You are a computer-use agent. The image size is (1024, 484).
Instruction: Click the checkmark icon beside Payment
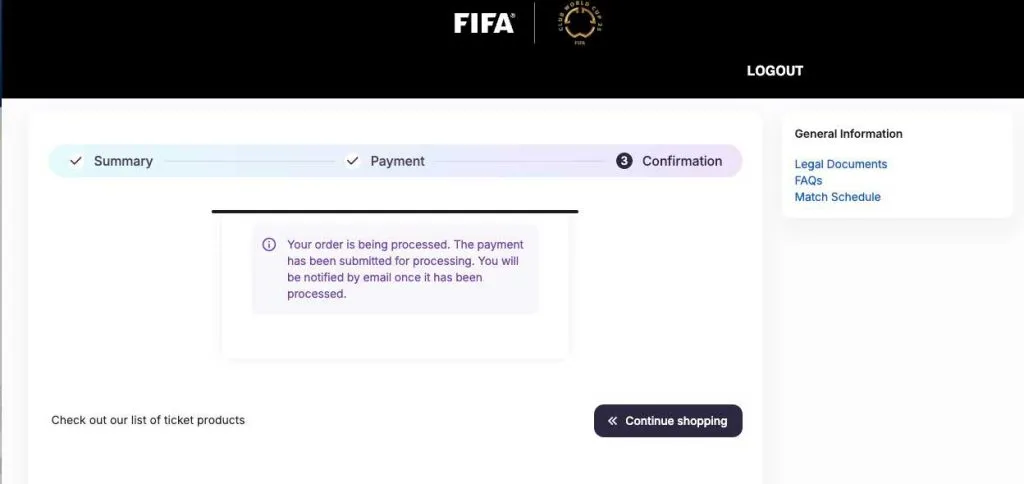[x=352, y=161]
